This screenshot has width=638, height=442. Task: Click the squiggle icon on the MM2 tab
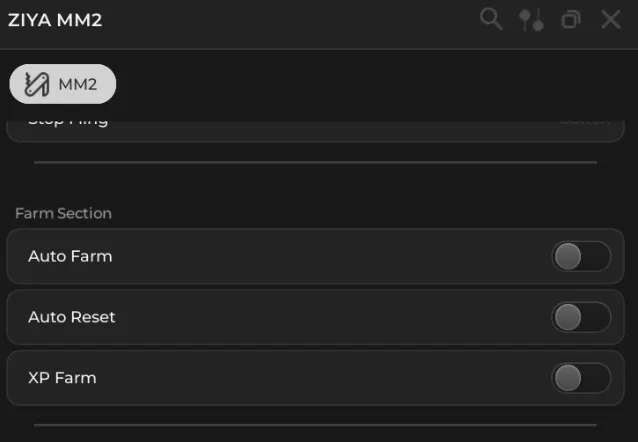click(x=37, y=84)
